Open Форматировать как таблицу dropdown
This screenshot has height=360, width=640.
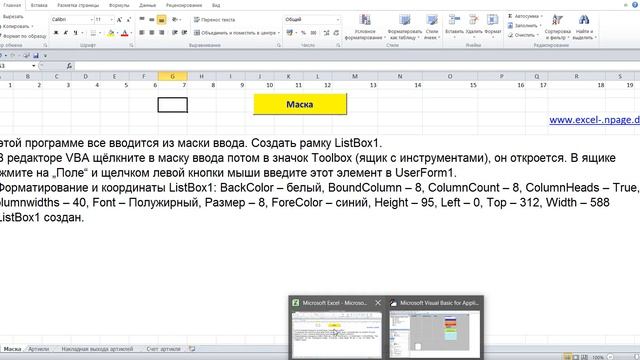pos(404,27)
